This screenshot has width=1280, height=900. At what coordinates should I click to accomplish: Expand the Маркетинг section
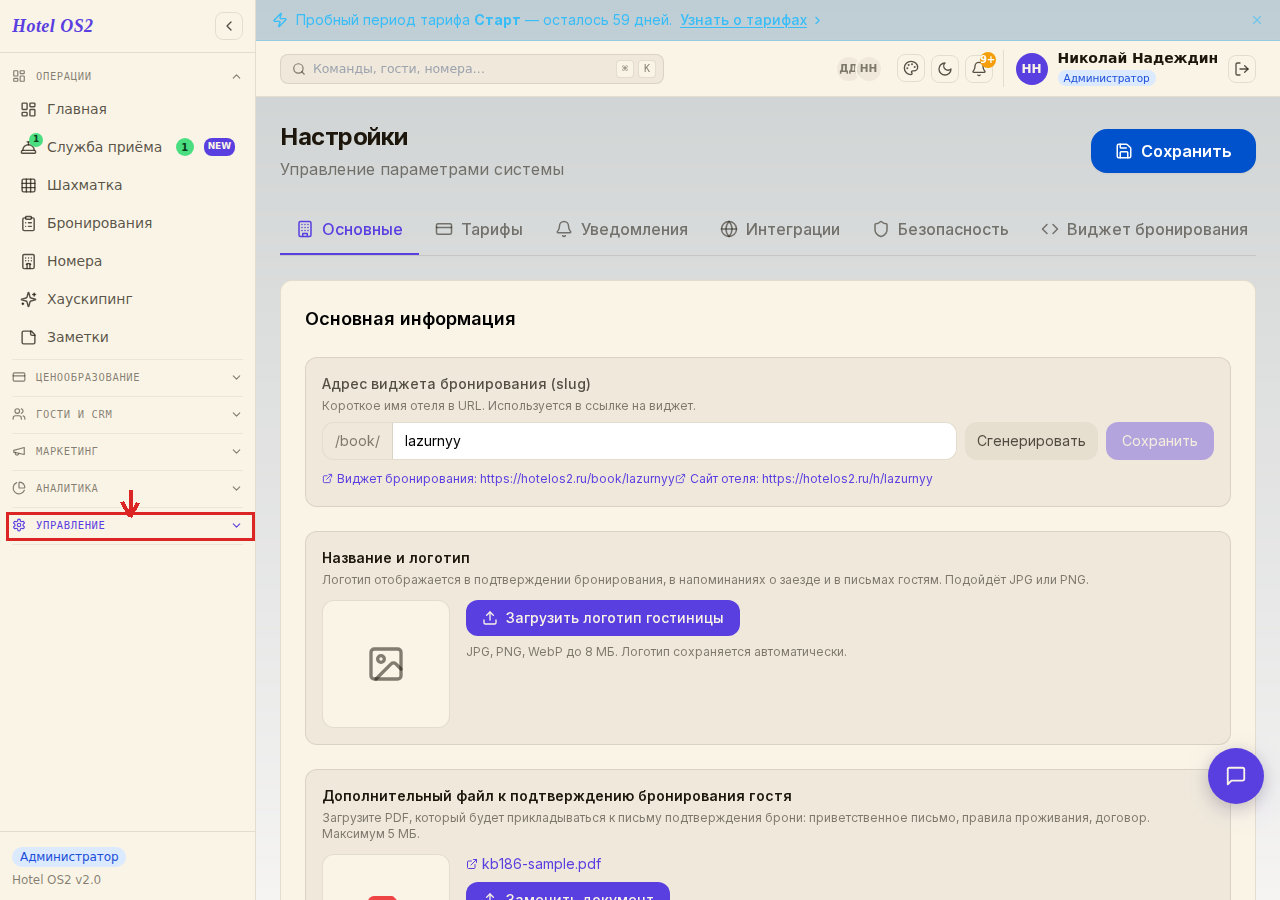(x=128, y=451)
